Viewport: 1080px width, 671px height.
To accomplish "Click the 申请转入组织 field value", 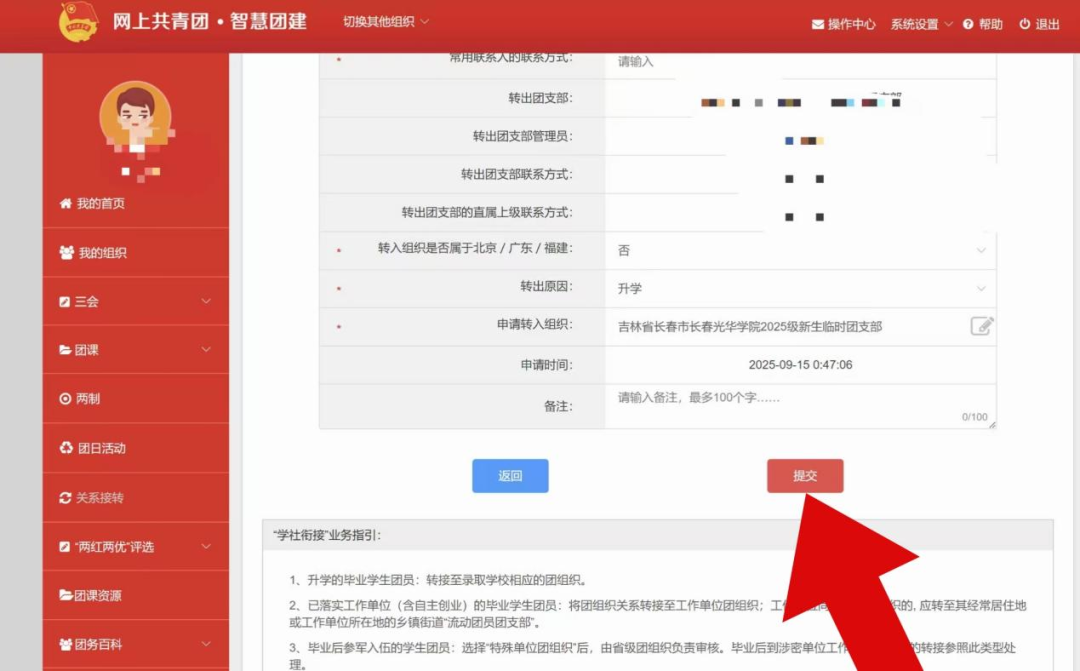I will (749, 327).
